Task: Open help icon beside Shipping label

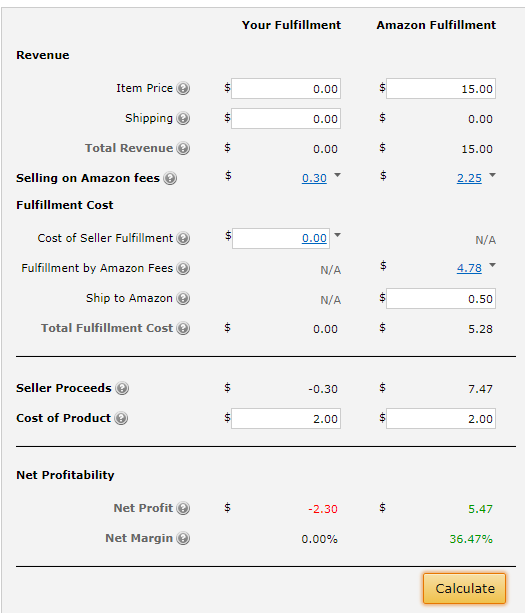Action: [183, 118]
